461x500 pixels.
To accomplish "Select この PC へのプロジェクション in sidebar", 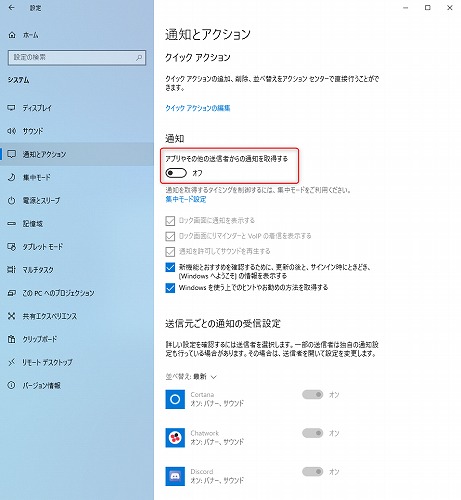I will pos(77,293).
